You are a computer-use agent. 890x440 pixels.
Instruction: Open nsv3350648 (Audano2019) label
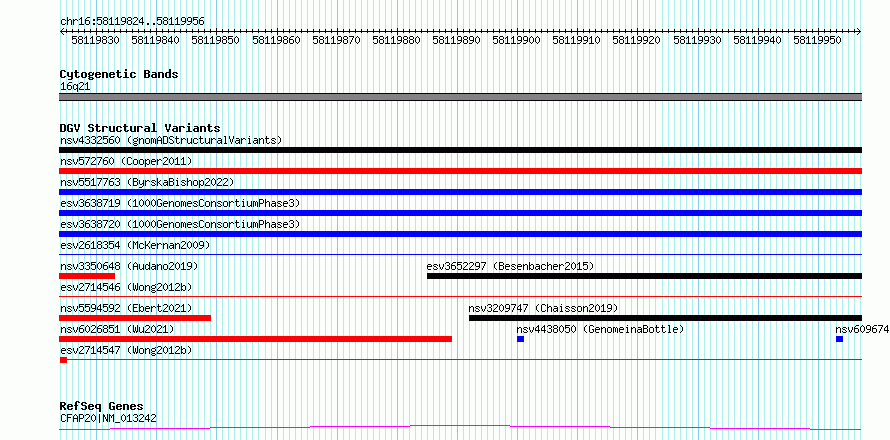[129, 266]
